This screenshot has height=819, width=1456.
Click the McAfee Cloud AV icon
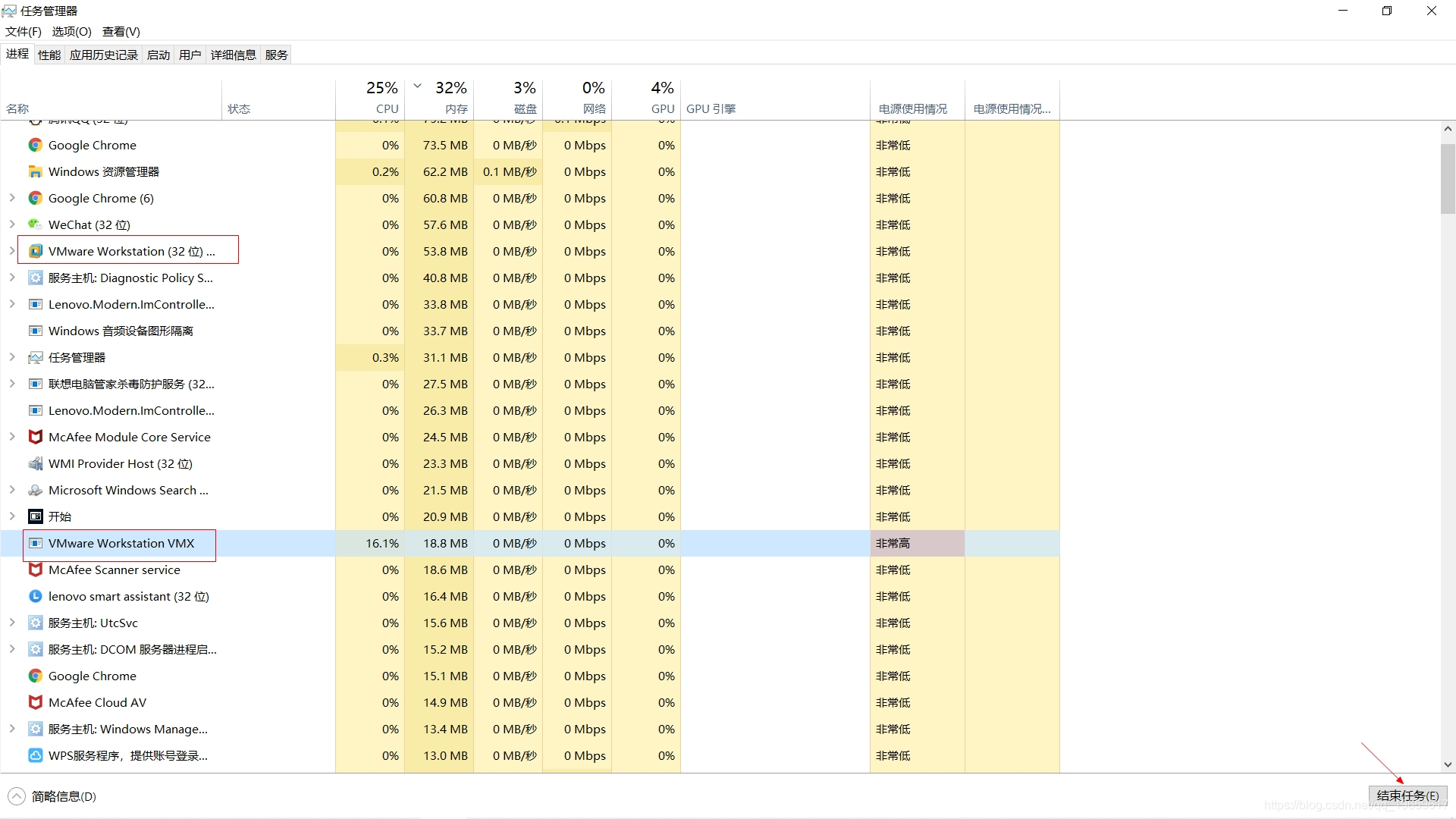[35, 702]
